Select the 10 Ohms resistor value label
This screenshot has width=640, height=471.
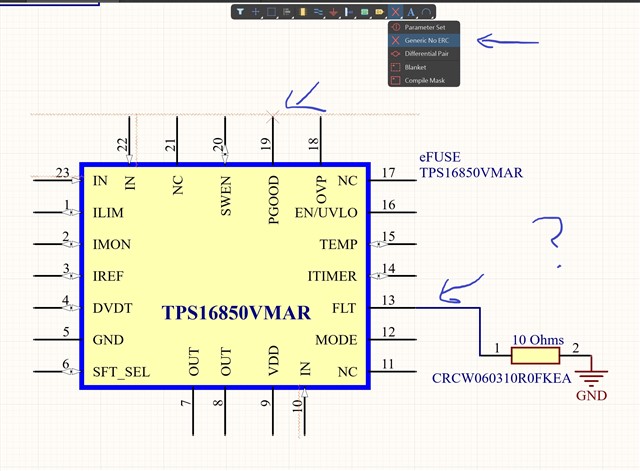click(538, 340)
